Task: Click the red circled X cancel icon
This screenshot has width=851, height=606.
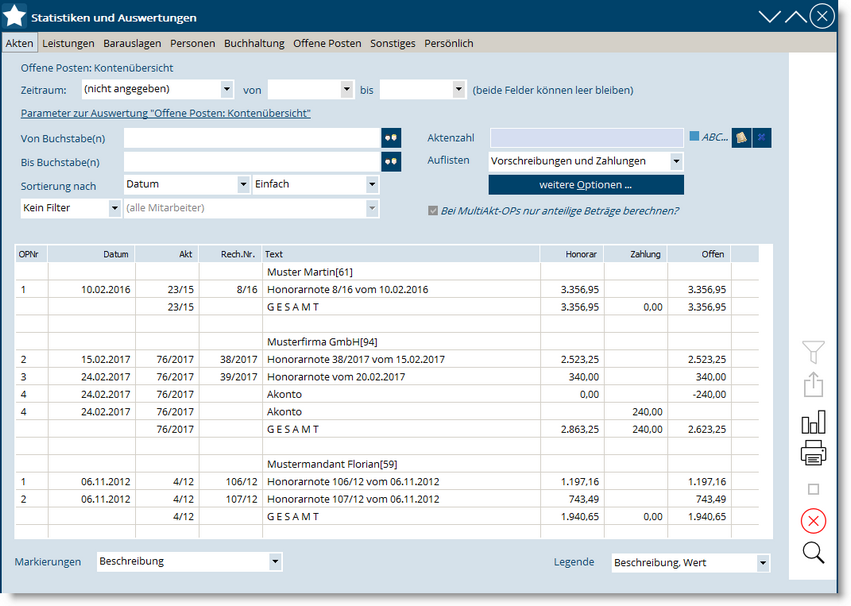Action: [x=813, y=521]
